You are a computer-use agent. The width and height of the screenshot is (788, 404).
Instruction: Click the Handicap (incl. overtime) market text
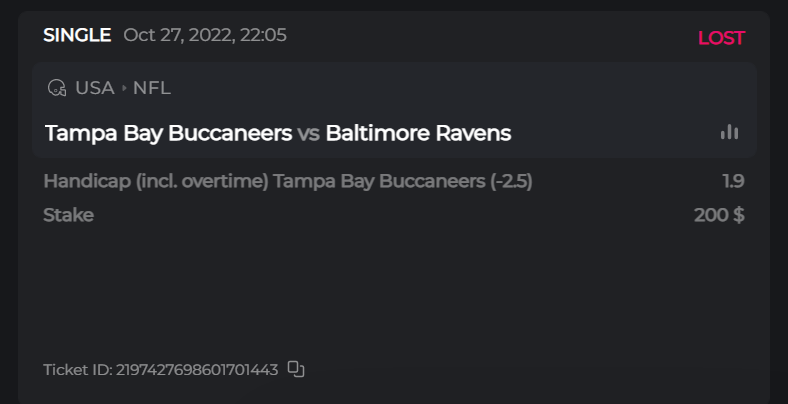pos(155,182)
